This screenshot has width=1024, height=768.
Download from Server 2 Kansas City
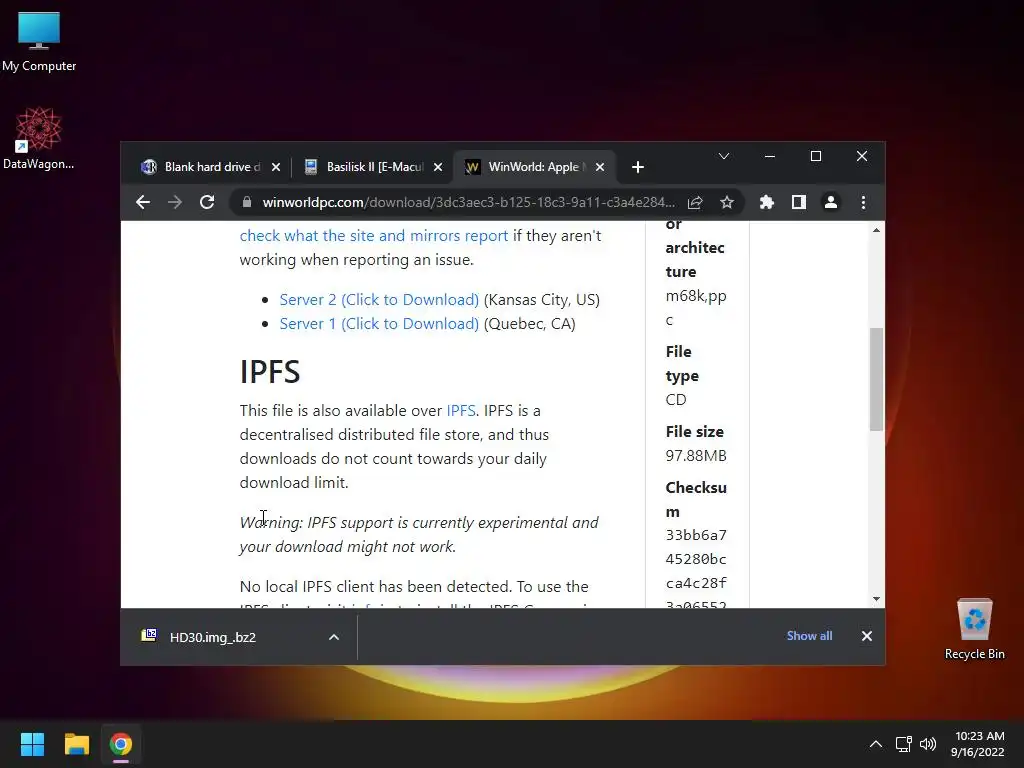[379, 300]
